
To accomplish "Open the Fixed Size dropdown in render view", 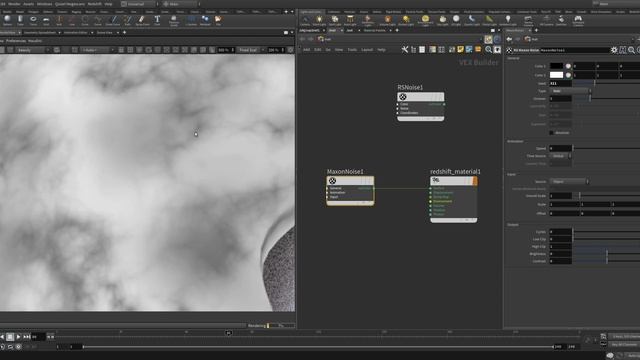I will tap(251, 50).
